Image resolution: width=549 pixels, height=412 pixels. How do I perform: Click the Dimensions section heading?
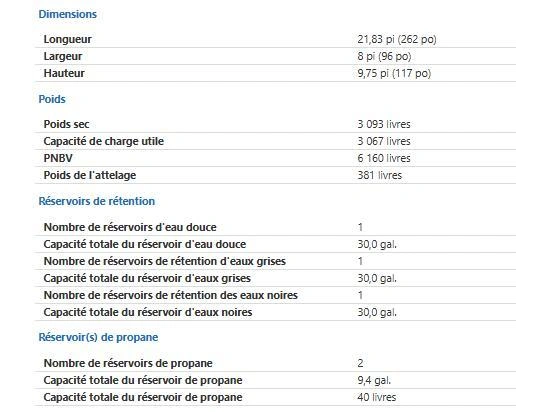point(68,14)
